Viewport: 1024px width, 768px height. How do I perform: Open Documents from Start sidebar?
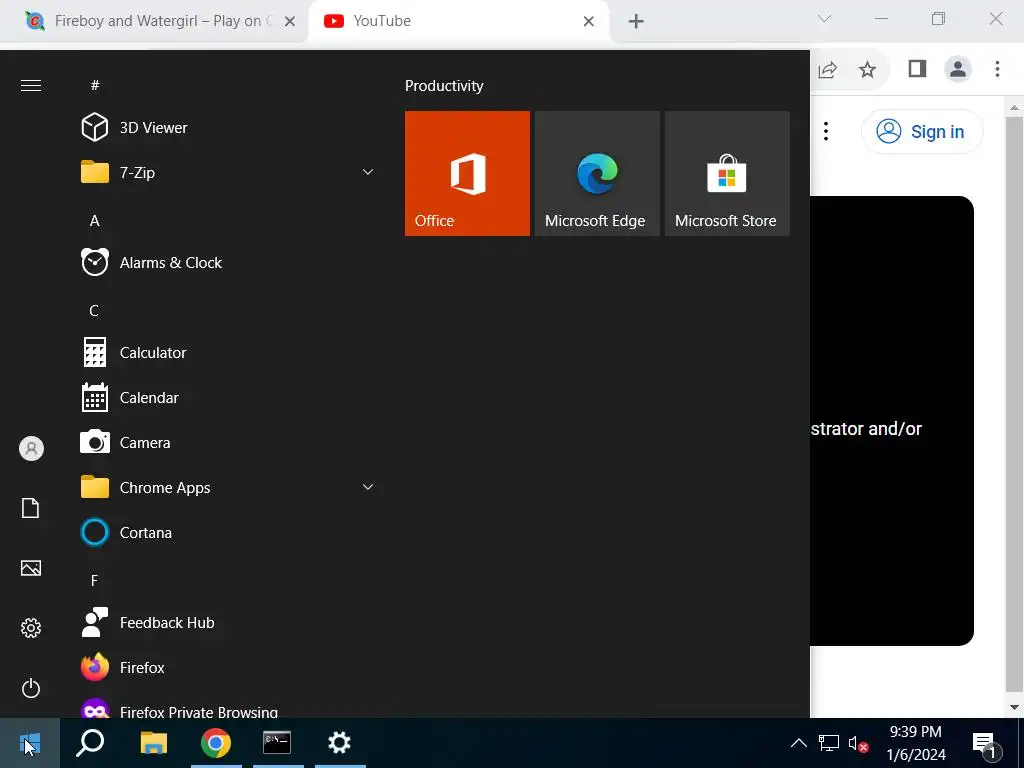point(31,508)
